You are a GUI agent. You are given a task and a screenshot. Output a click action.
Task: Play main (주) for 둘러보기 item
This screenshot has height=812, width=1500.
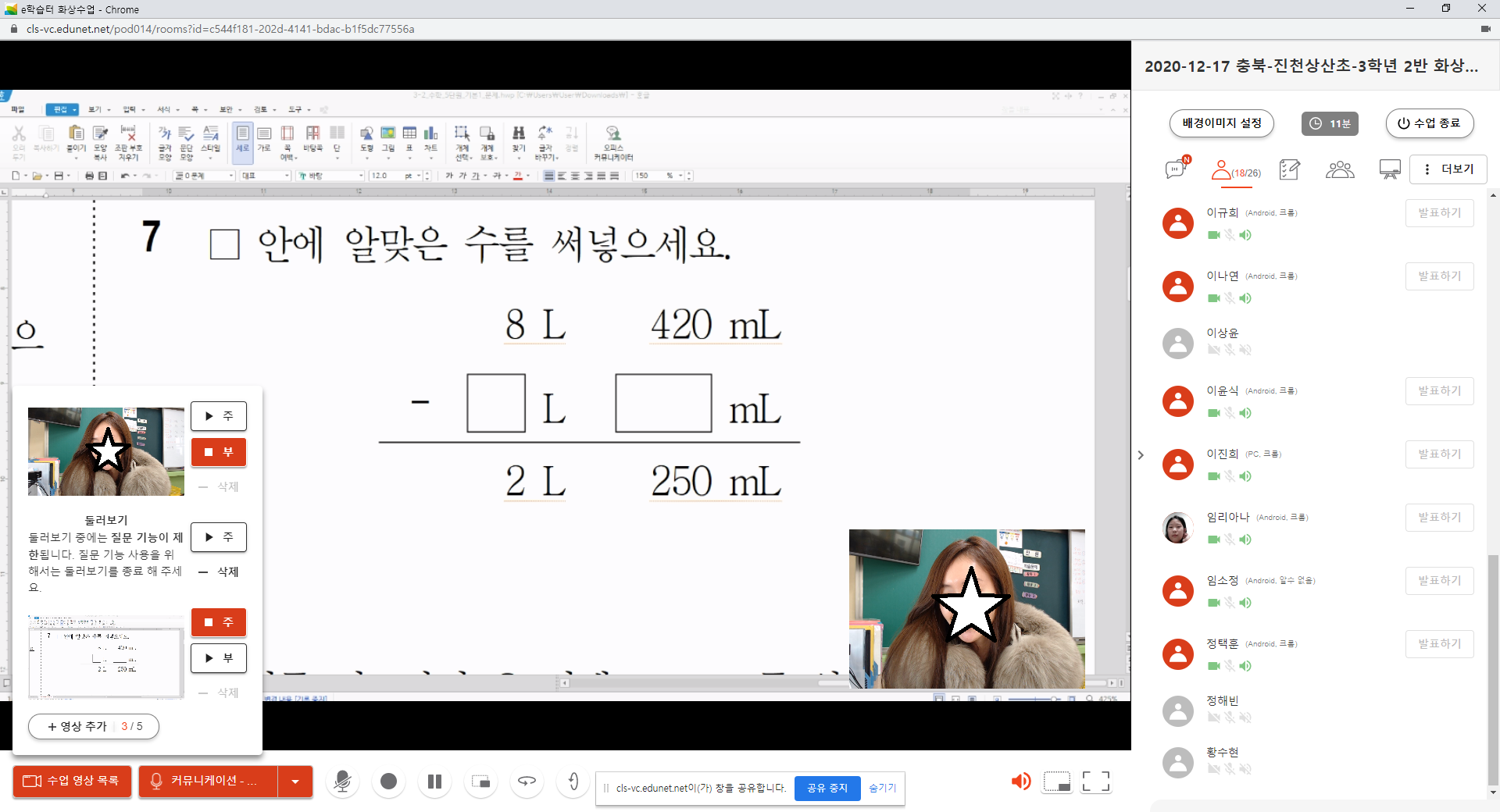point(219,537)
